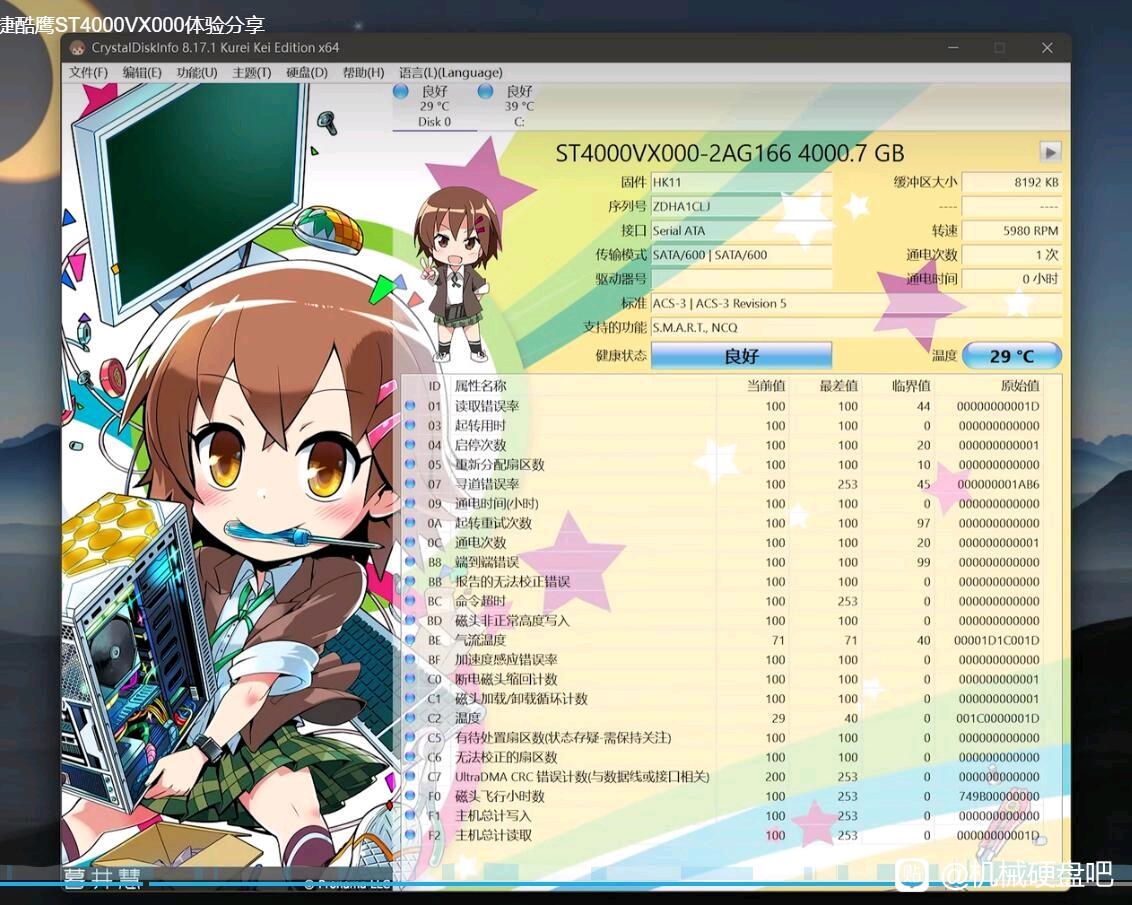This screenshot has width=1132, height=905.
Task: Click status dot for 加速度感应错误率 row
Action: click(x=410, y=660)
